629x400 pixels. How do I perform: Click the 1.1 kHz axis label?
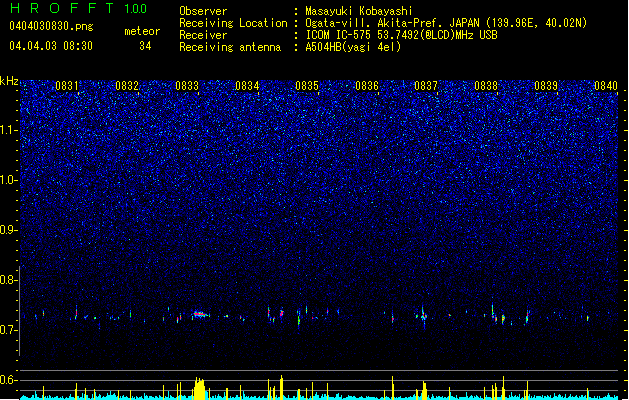[x=9, y=130]
